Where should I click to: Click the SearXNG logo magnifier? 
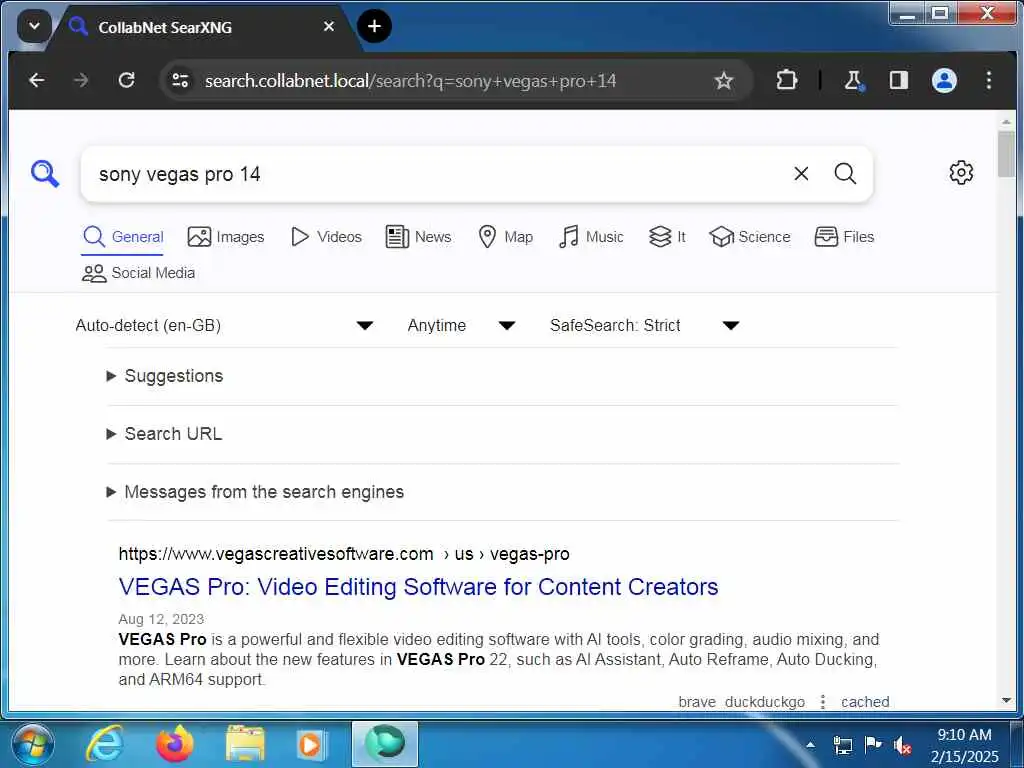(x=45, y=174)
